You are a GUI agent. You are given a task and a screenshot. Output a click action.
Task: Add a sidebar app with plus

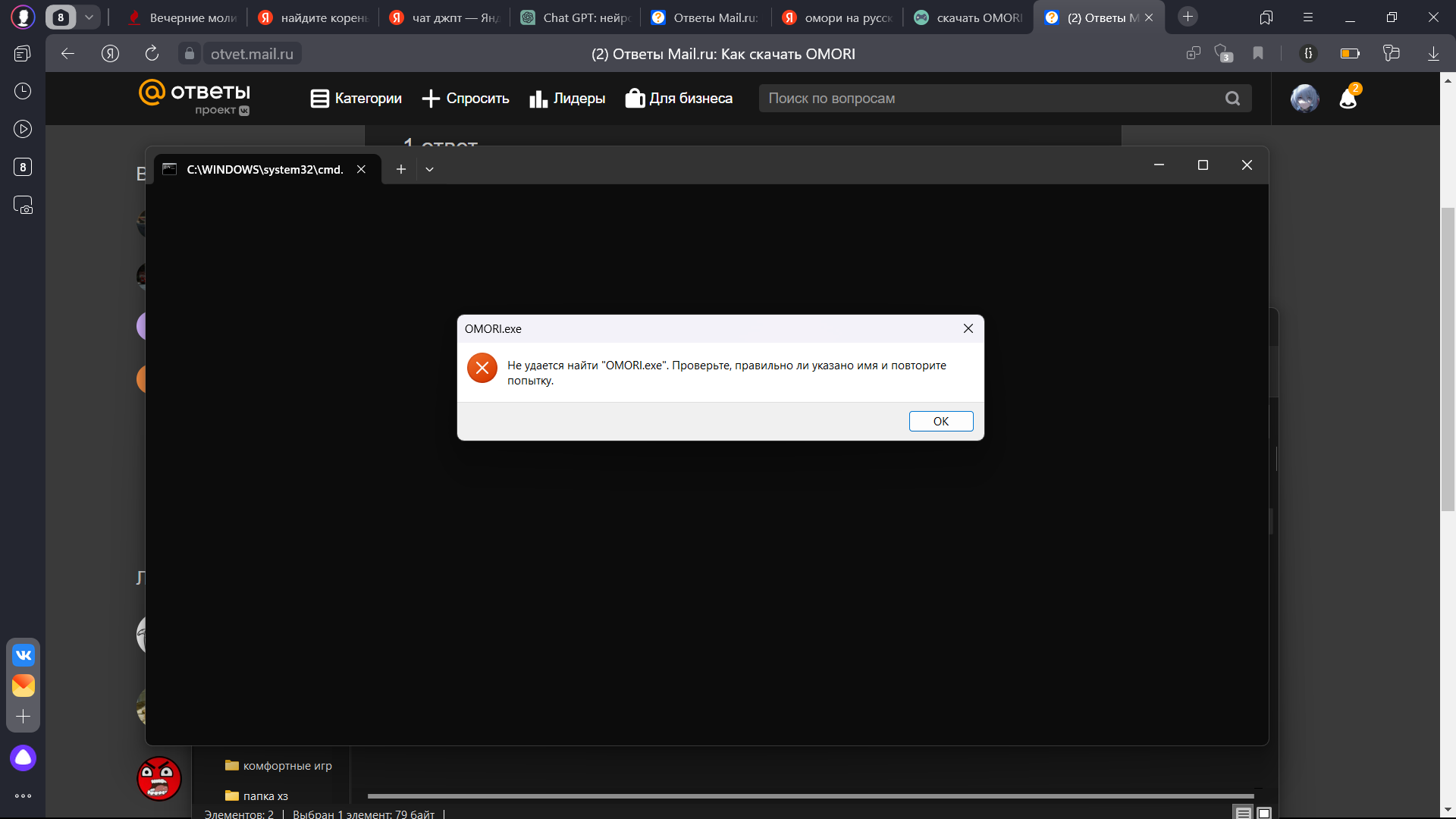point(24,717)
